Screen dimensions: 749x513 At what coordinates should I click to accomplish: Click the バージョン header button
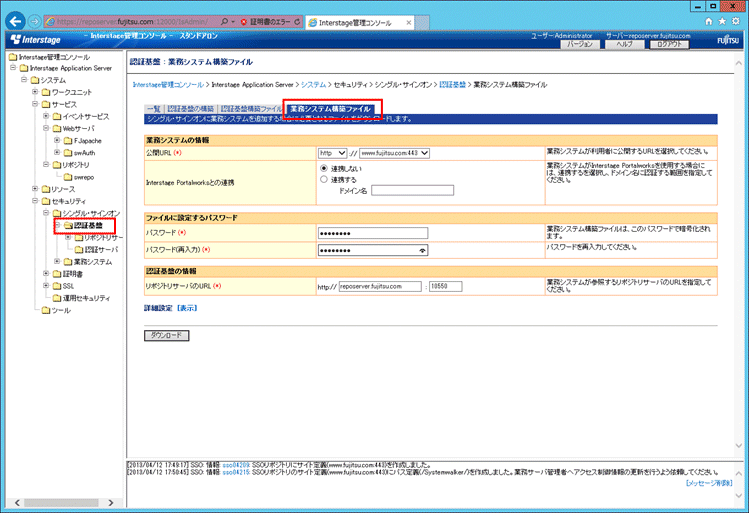pyautogui.click(x=580, y=44)
